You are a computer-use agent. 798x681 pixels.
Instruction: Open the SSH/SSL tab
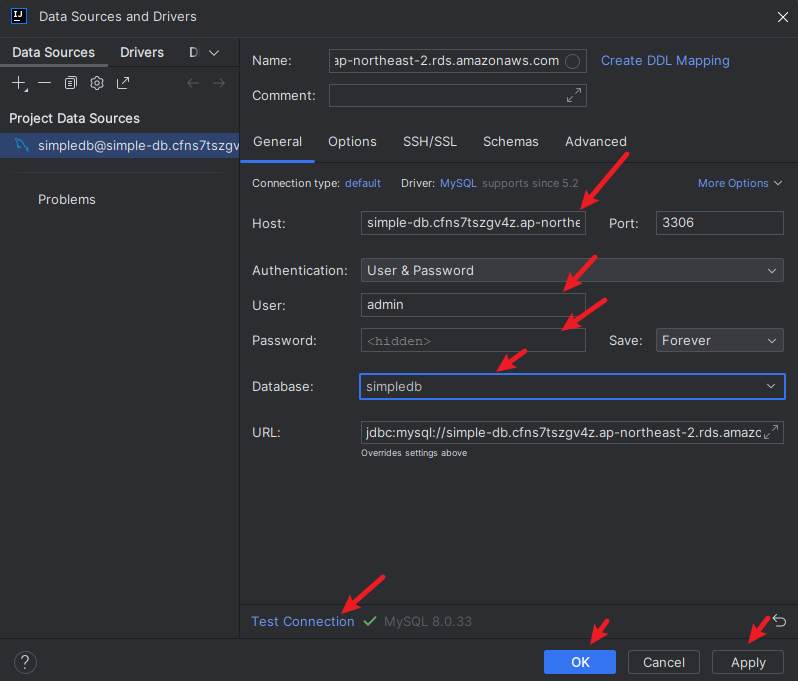(430, 141)
